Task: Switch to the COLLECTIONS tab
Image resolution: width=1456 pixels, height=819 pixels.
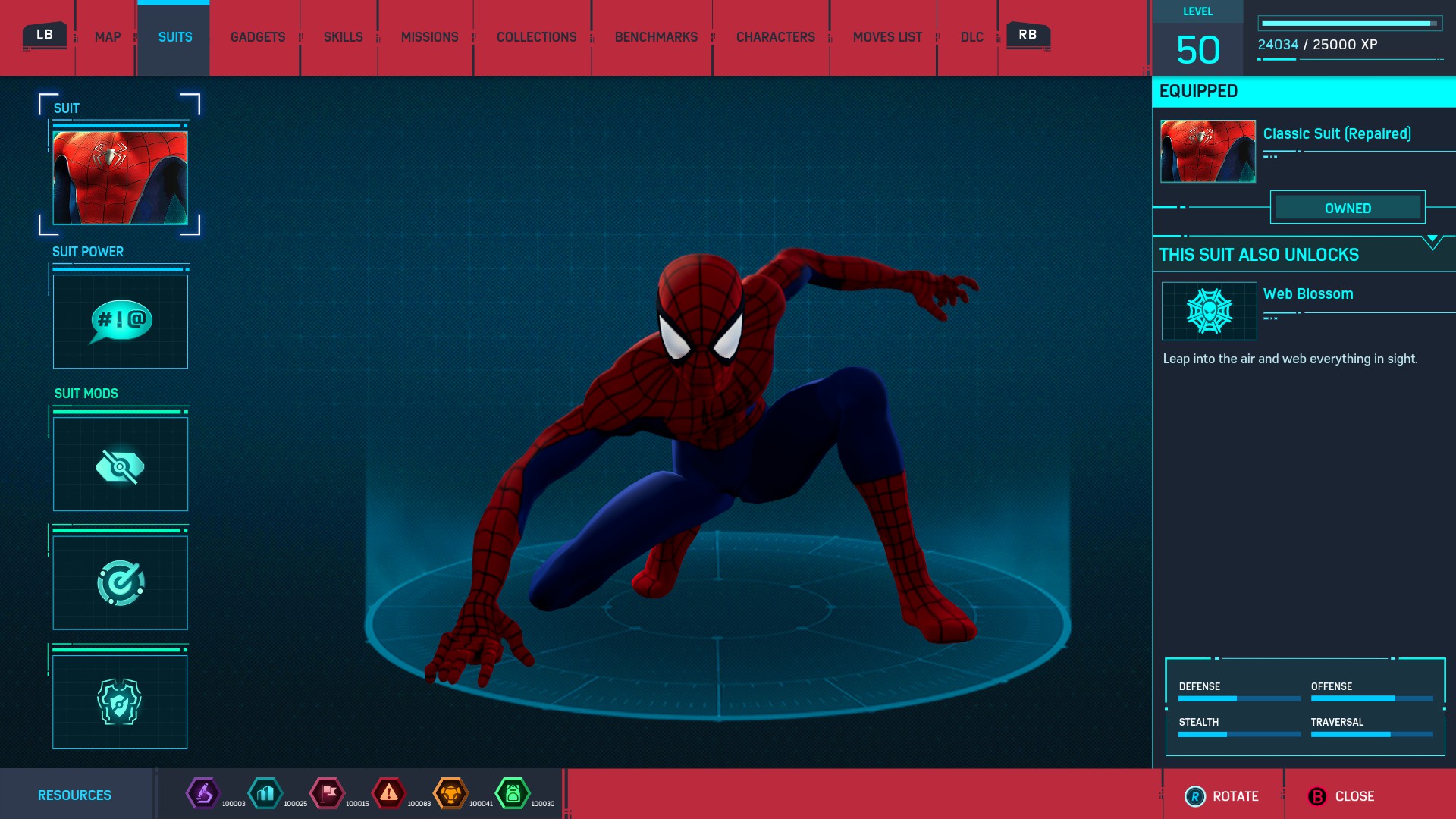Action: tap(535, 36)
